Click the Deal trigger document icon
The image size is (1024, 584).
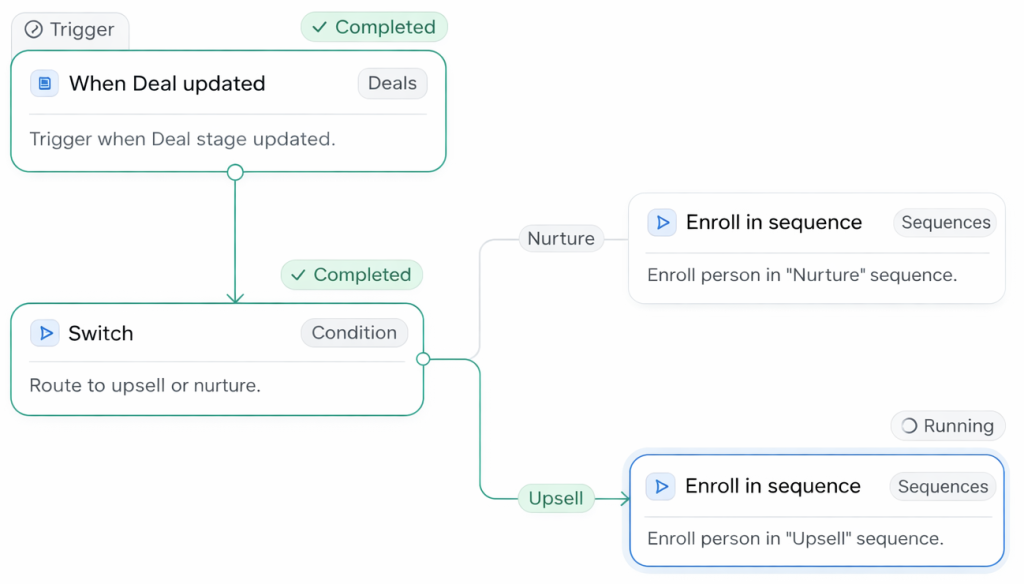pyautogui.click(x=44, y=84)
